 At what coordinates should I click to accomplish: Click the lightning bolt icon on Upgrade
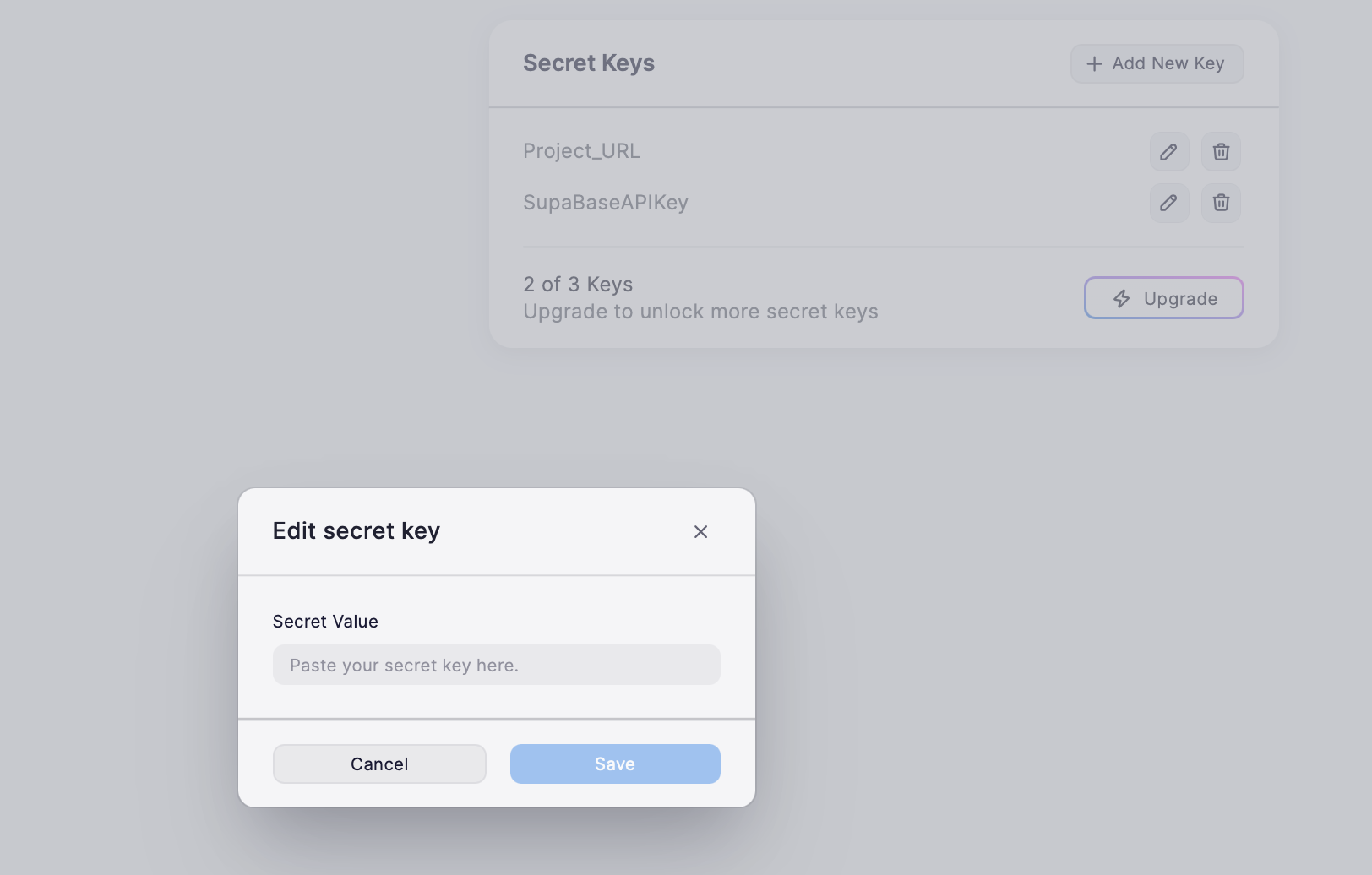coord(1121,298)
